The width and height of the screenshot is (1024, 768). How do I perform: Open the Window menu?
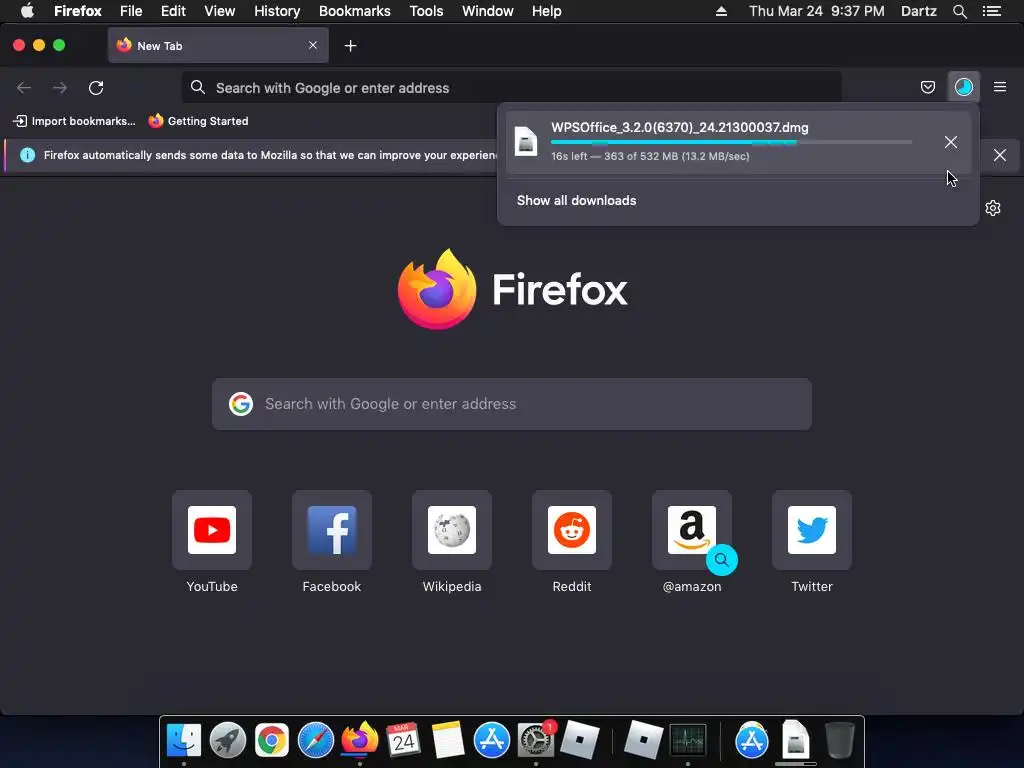pyautogui.click(x=487, y=11)
